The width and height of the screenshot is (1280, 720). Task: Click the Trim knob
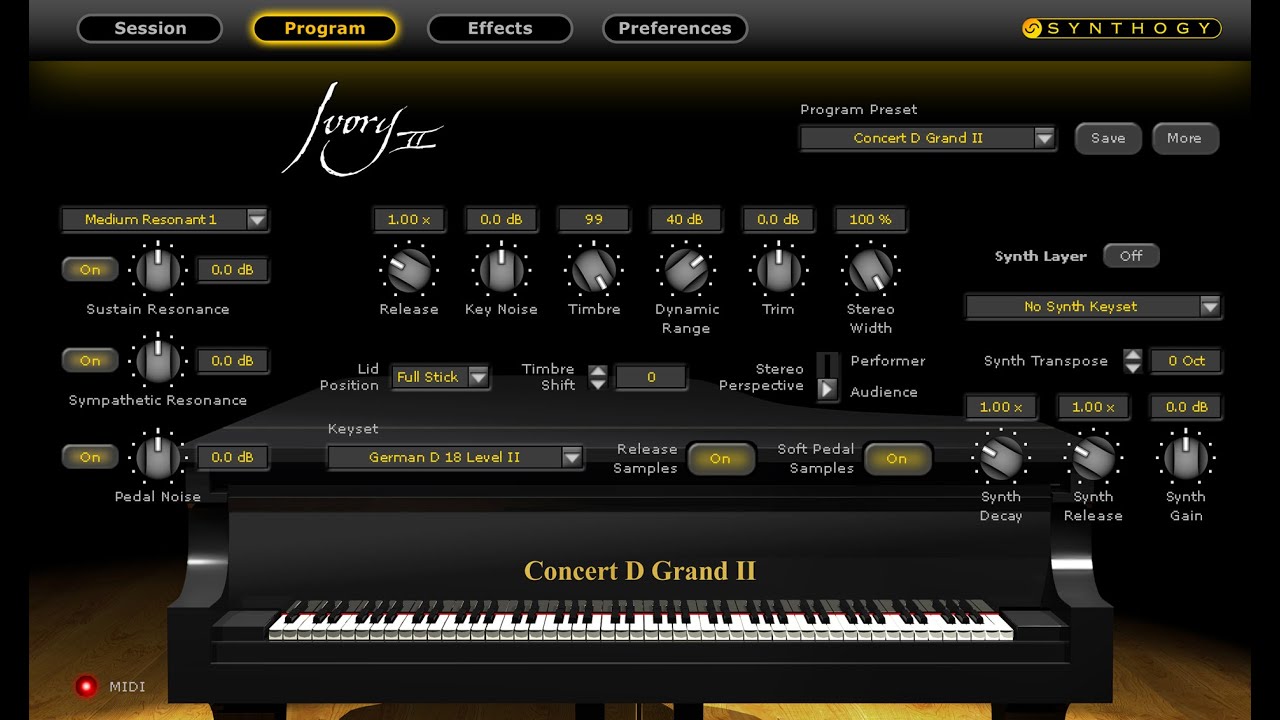(778, 270)
